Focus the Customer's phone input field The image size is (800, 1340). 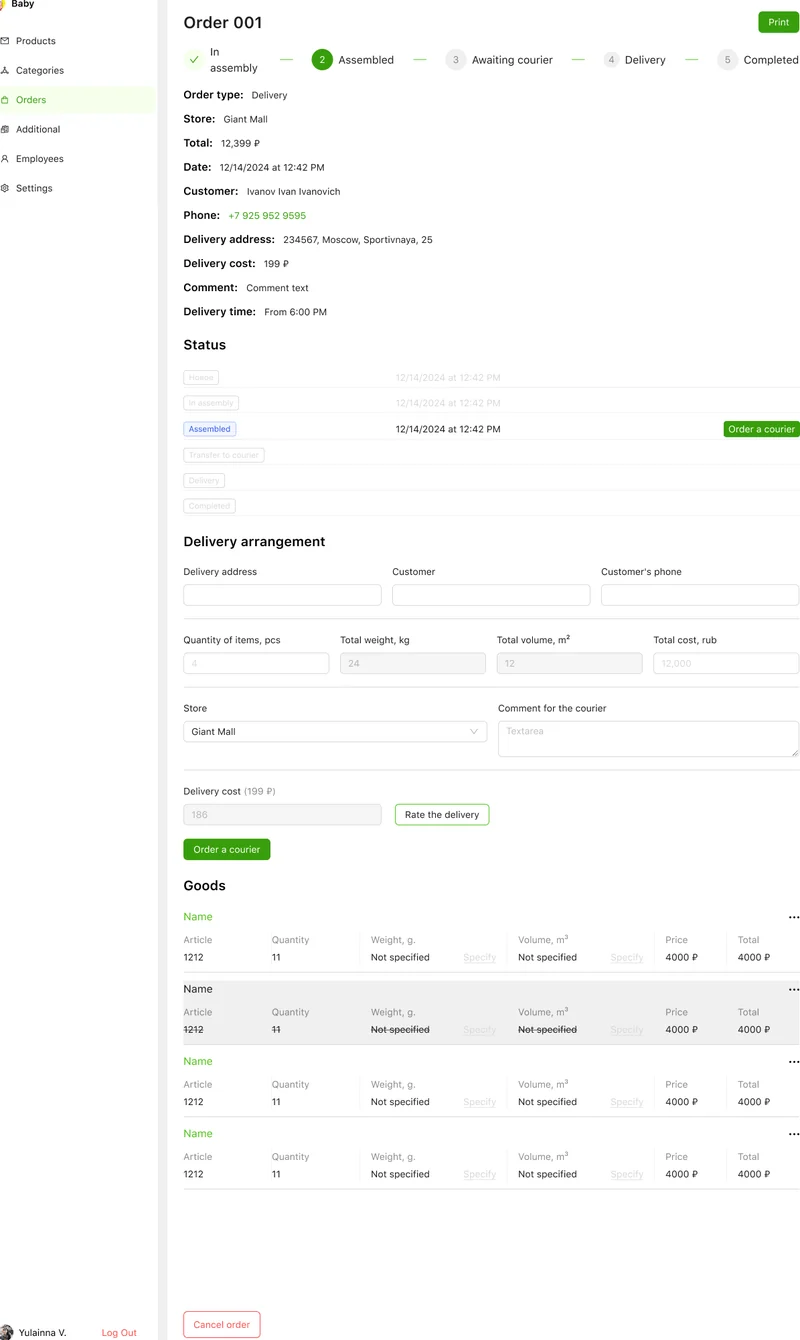pyautogui.click(x=700, y=595)
